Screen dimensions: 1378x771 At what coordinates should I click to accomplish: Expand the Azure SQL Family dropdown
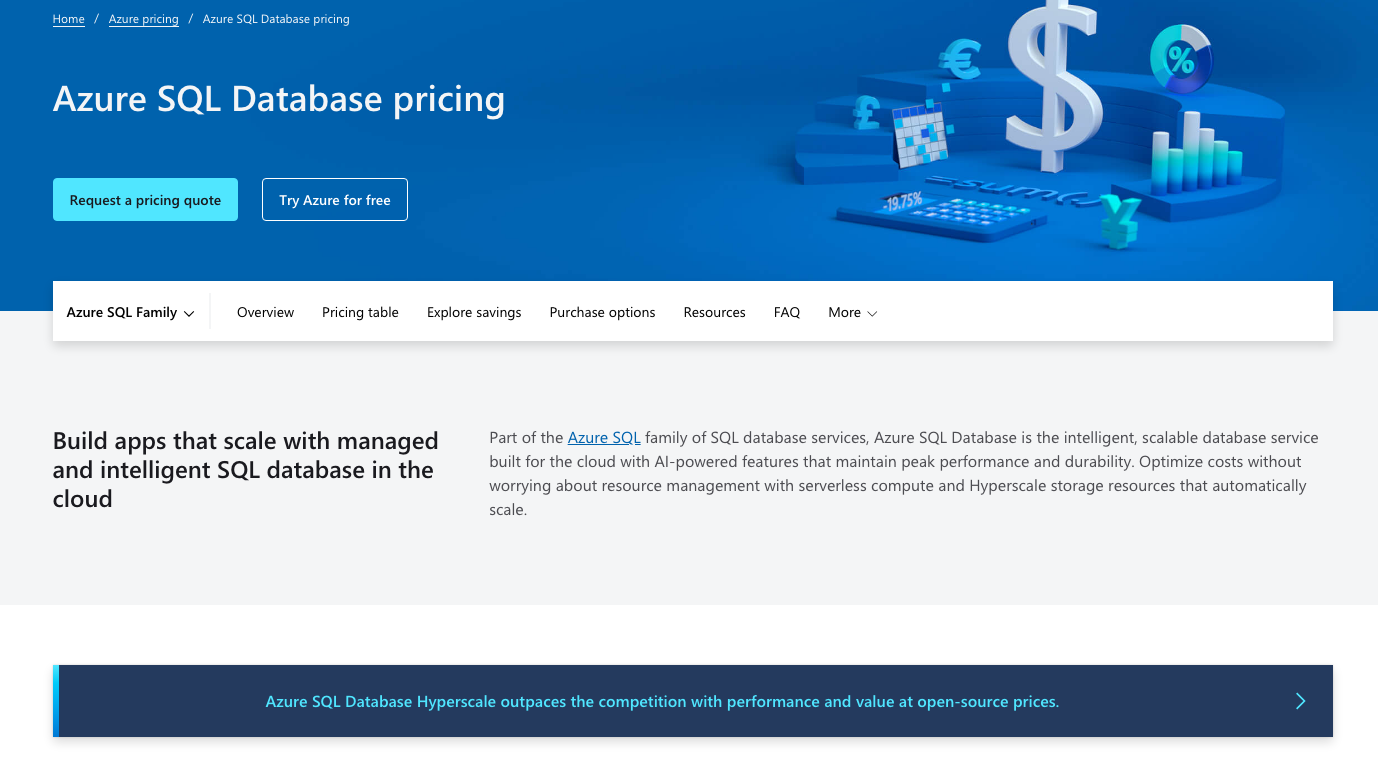pyautogui.click(x=130, y=312)
